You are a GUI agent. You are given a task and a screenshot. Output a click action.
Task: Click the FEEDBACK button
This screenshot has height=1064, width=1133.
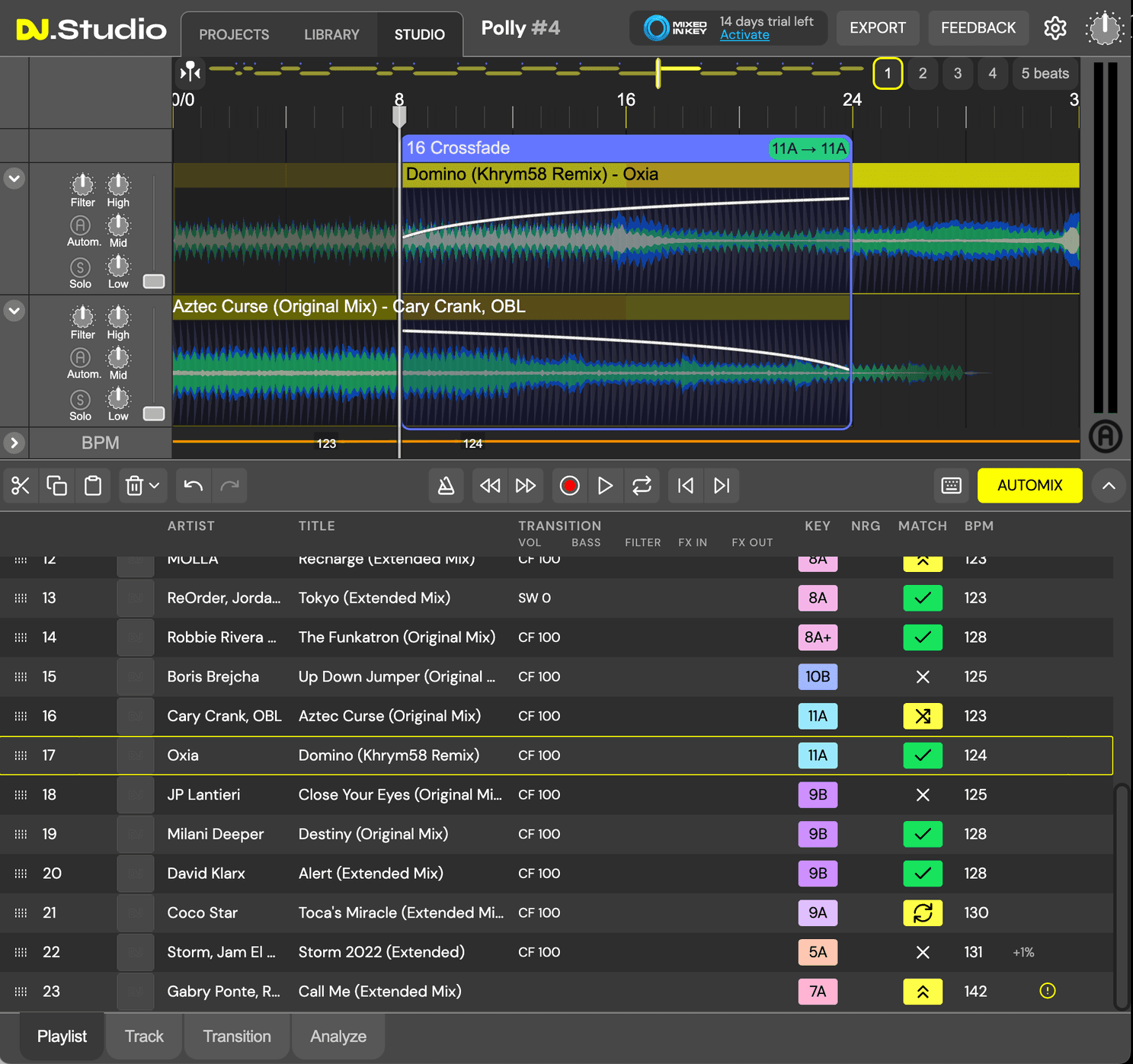click(978, 28)
